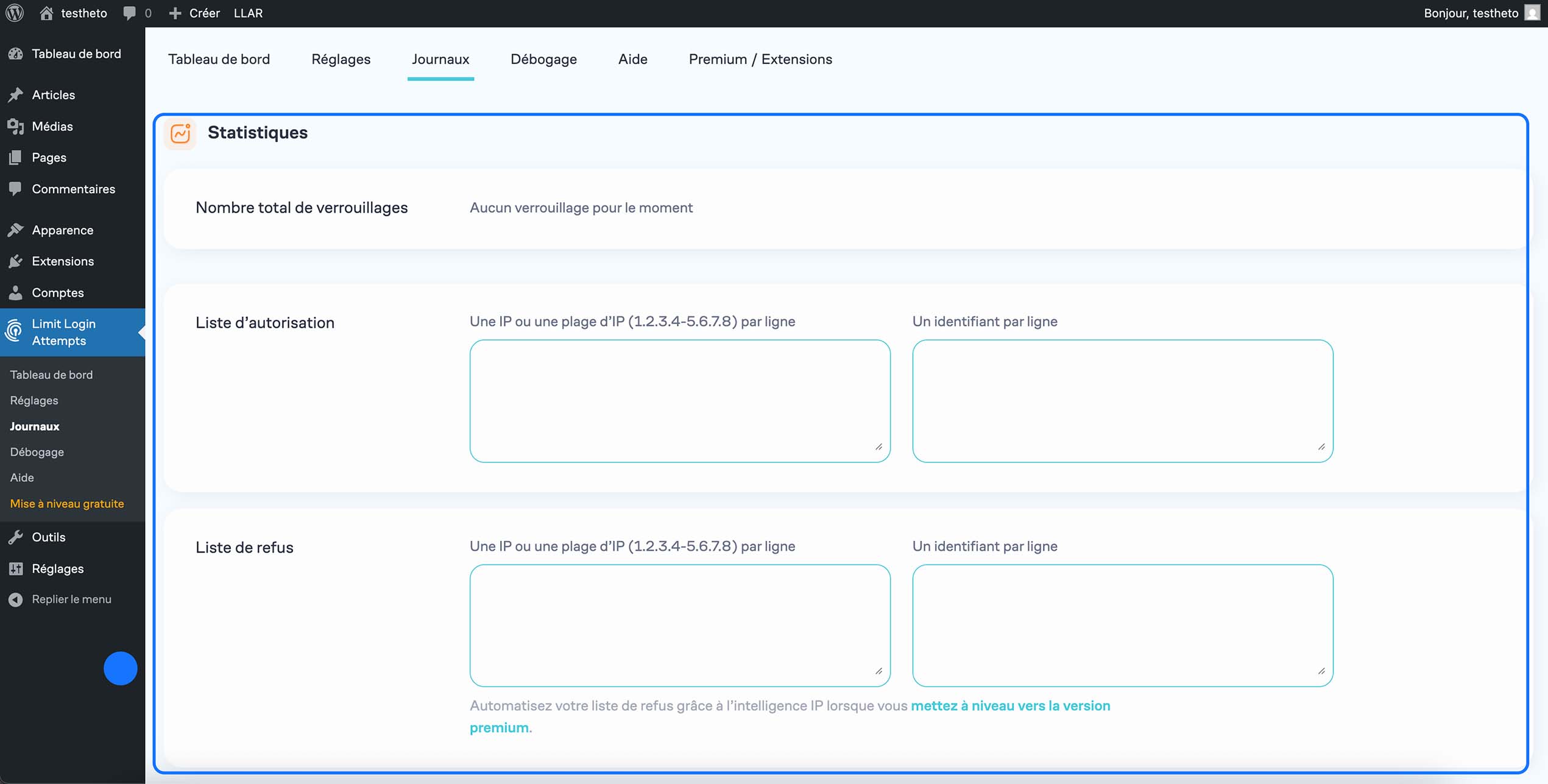This screenshot has height=784, width=1548.
Task: Click the Créer plus icon
Action: coord(175,12)
